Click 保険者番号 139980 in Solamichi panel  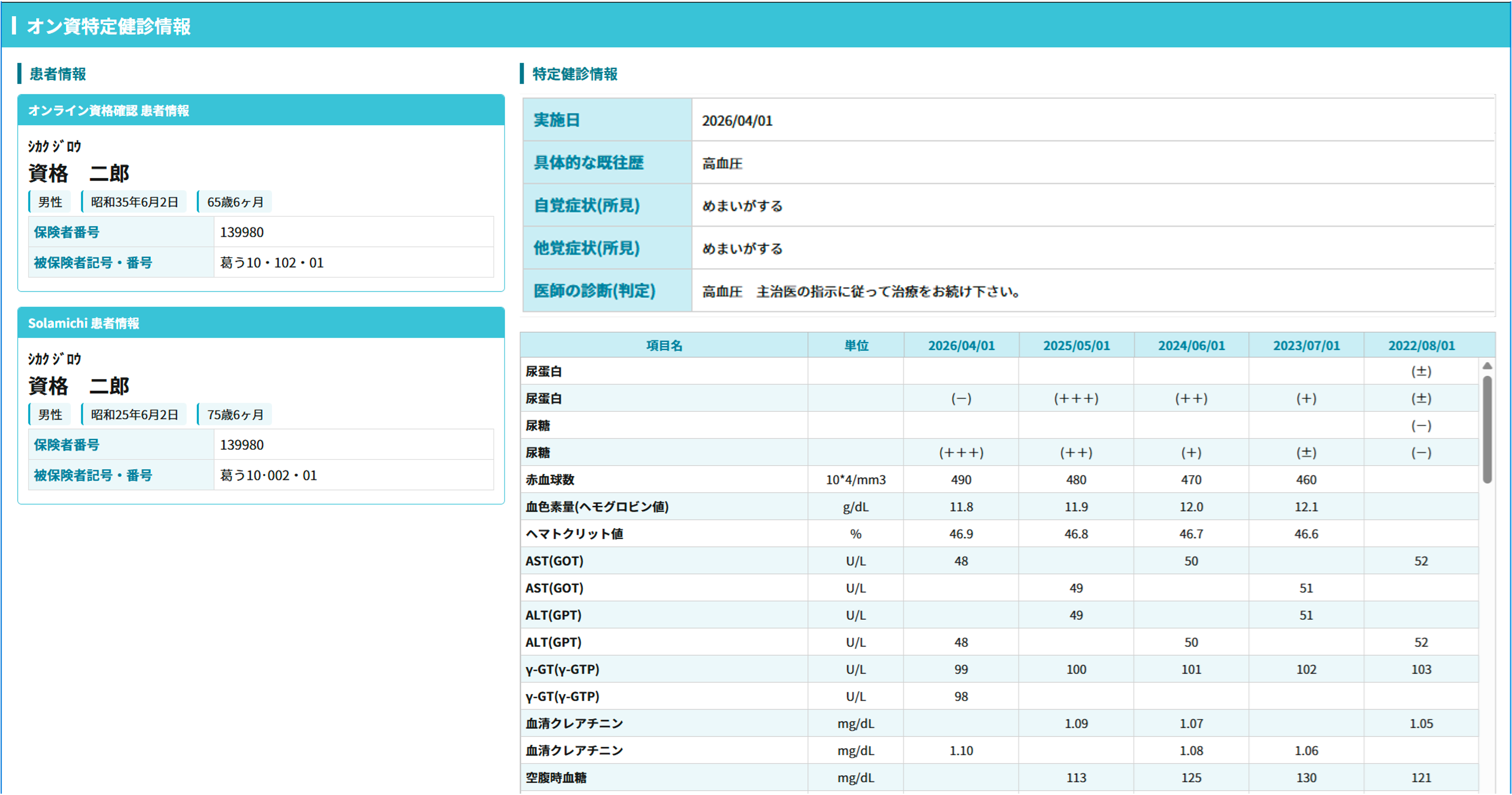point(242,445)
